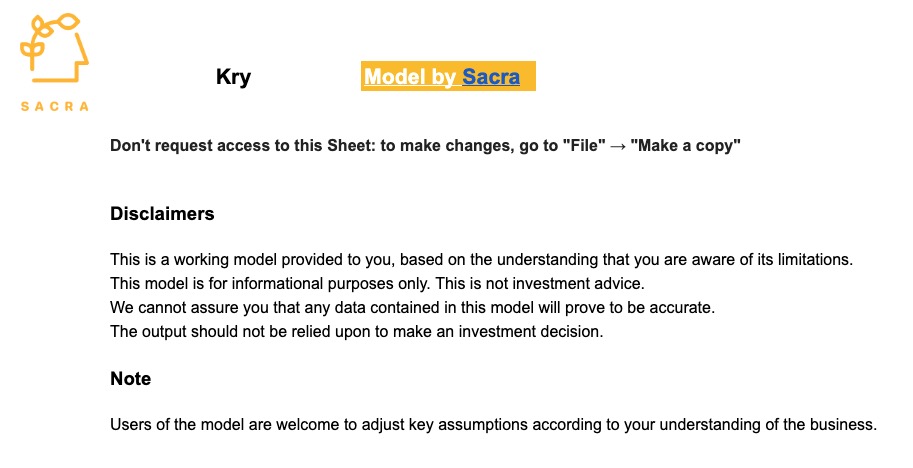The height and width of the screenshot is (468, 913).
Task: Click the Sacra house logo icon
Action: [x=54, y=48]
